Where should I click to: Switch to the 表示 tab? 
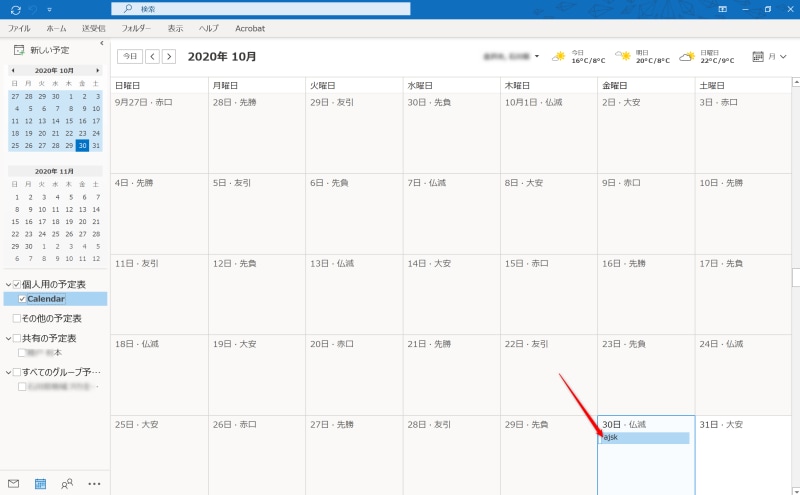click(175, 29)
